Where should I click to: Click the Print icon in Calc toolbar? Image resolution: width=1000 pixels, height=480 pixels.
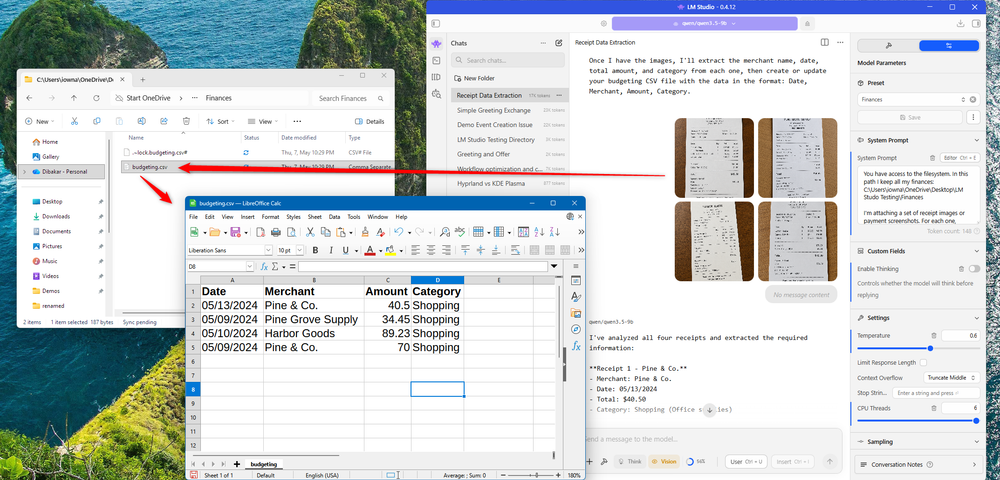tap(276, 232)
